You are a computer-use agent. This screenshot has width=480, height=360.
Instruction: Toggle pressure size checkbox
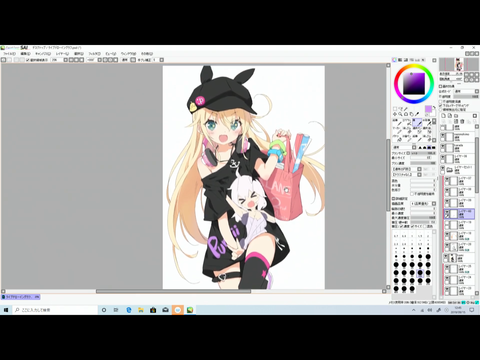[412, 226]
